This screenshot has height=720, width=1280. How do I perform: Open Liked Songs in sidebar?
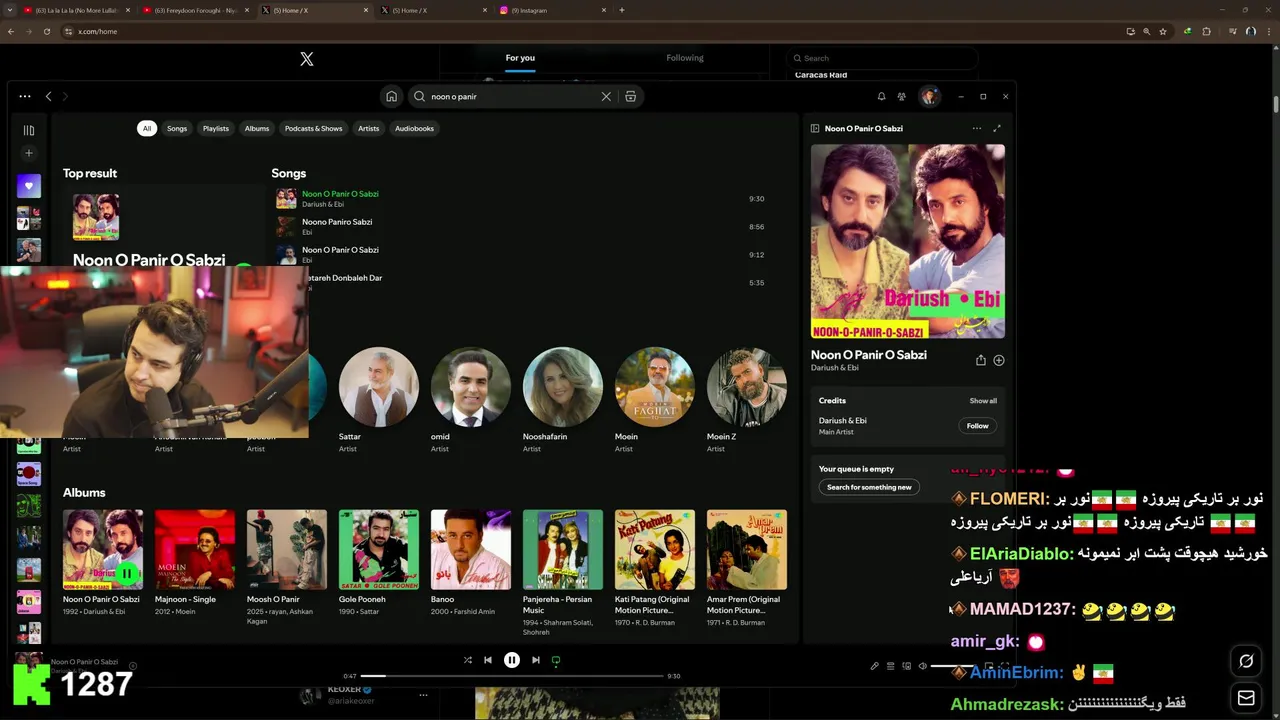coord(29,186)
